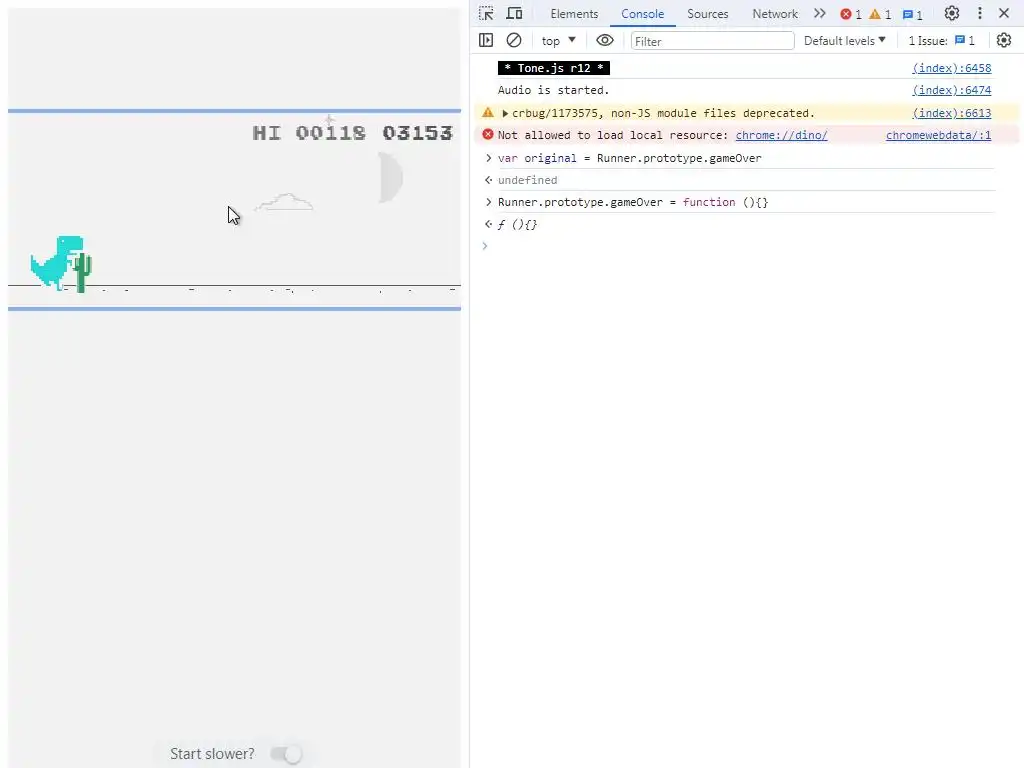The height and width of the screenshot is (768, 1024).
Task: Click the HI 00118 high score
Action: click(309, 133)
